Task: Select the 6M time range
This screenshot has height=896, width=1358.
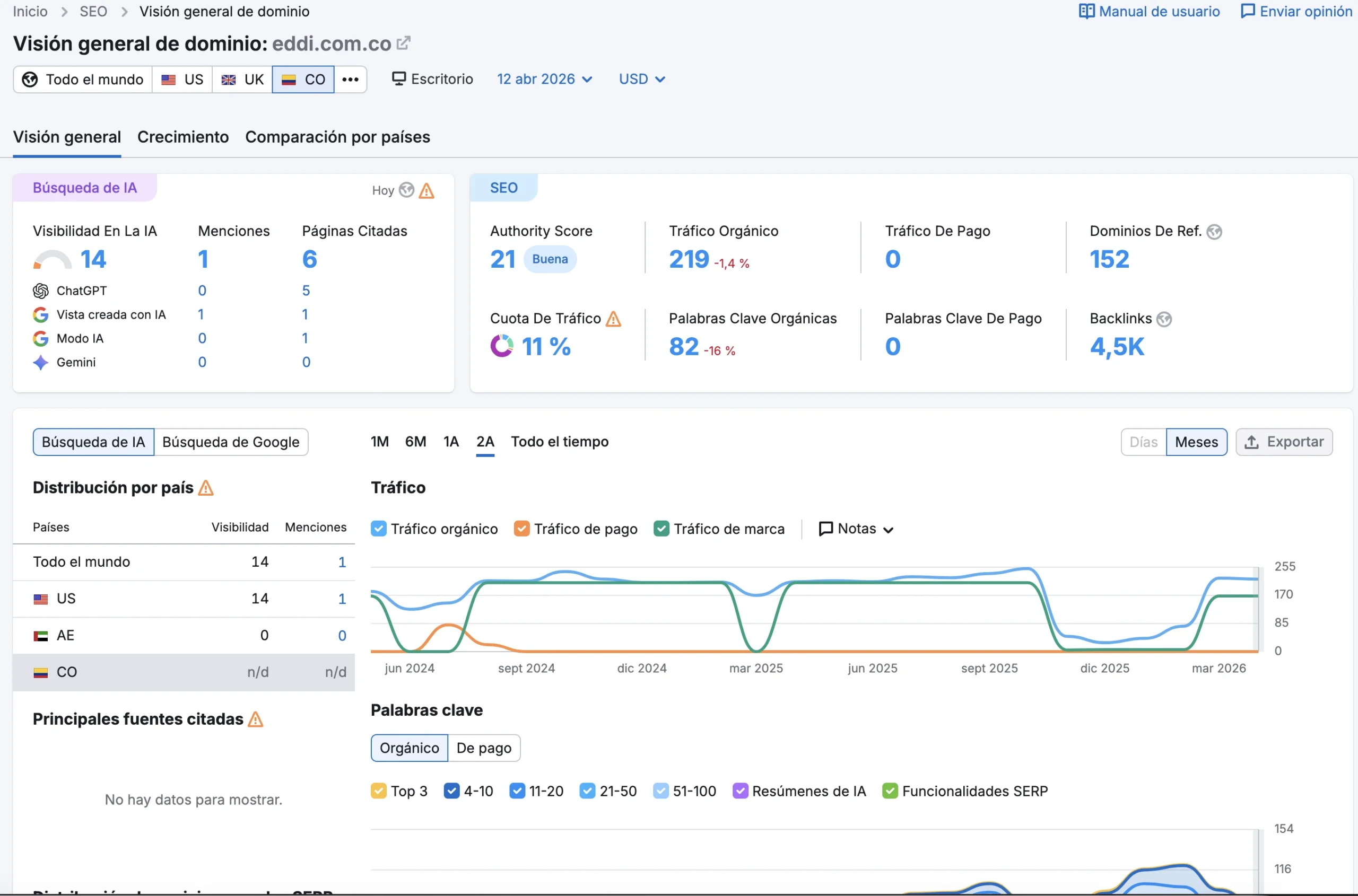Action: [x=415, y=442]
